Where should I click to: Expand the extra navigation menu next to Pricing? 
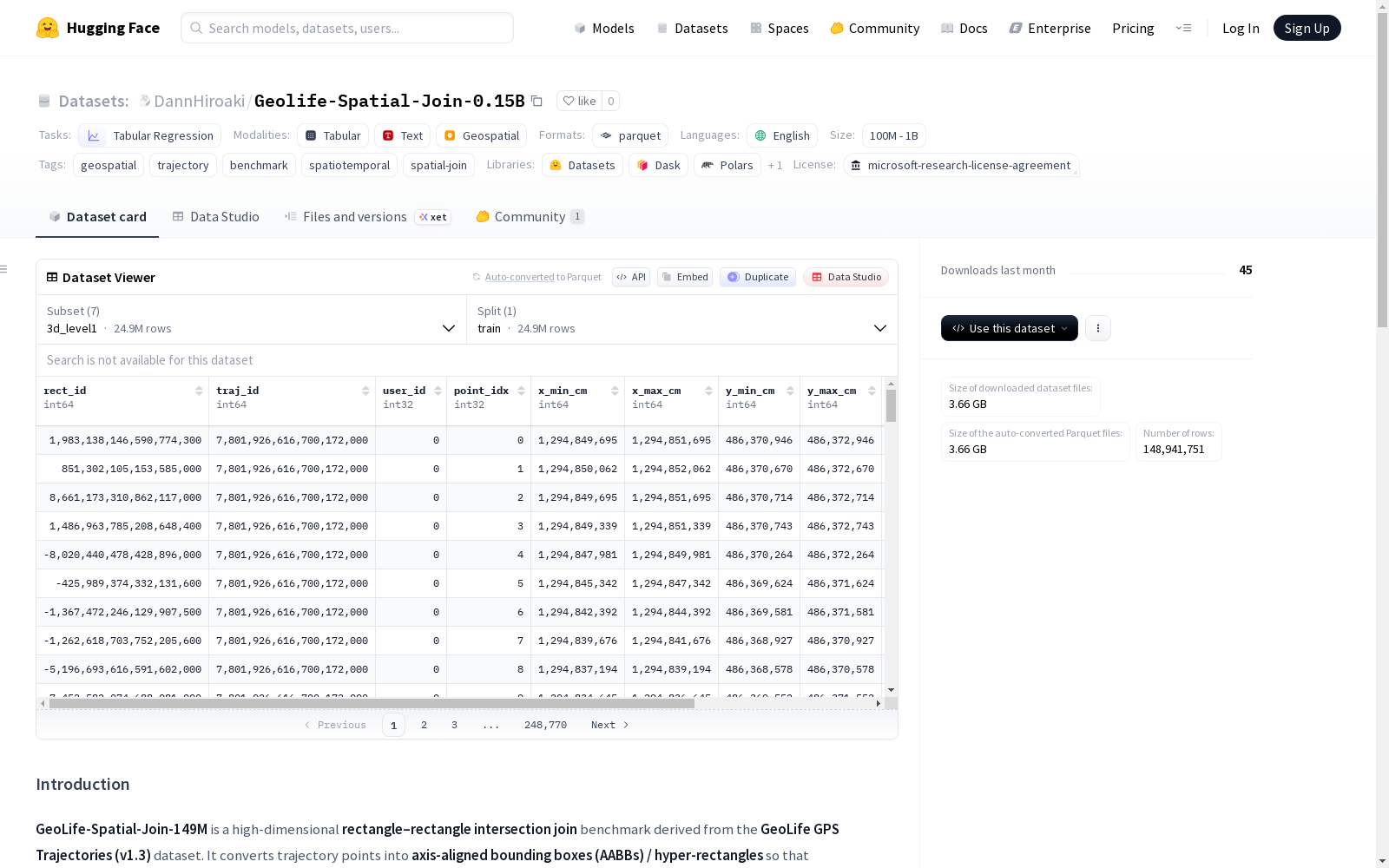coord(1184,28)
